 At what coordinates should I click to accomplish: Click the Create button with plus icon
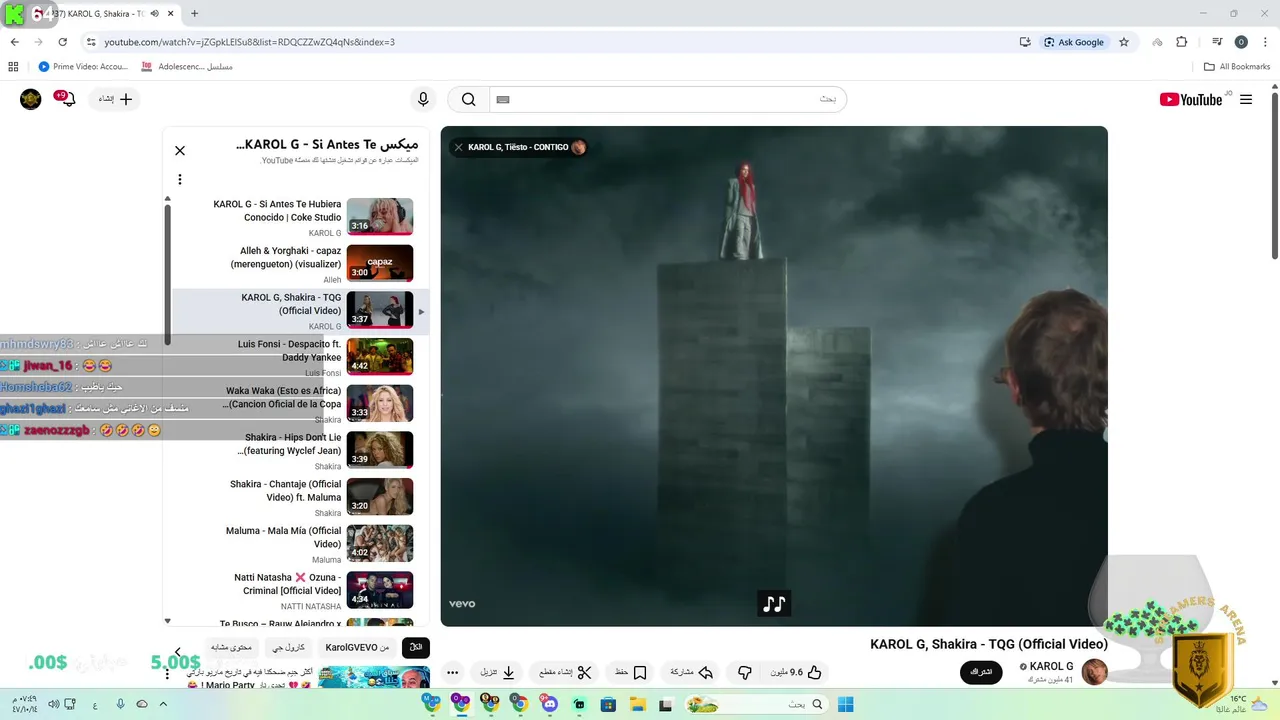(x=115, y=99)
